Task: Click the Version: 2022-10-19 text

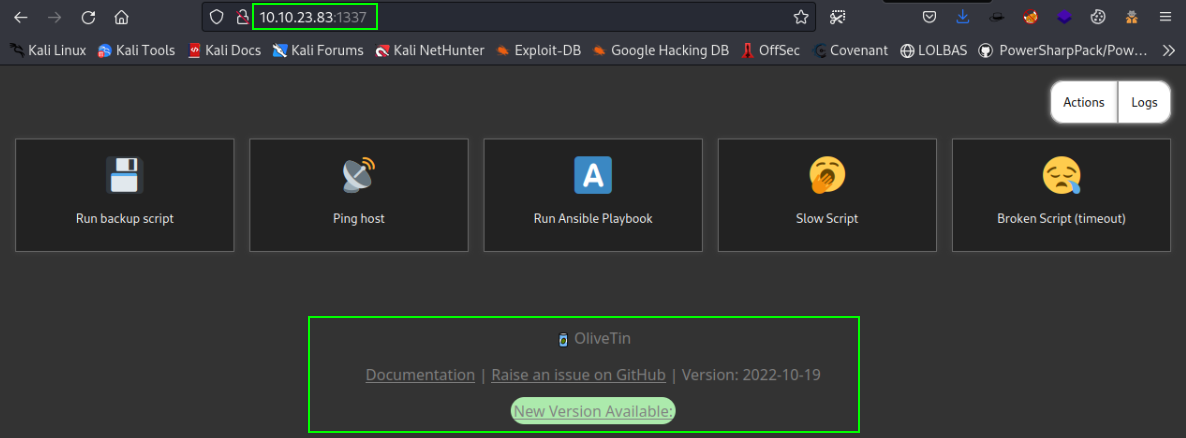Action: point(751,375)
